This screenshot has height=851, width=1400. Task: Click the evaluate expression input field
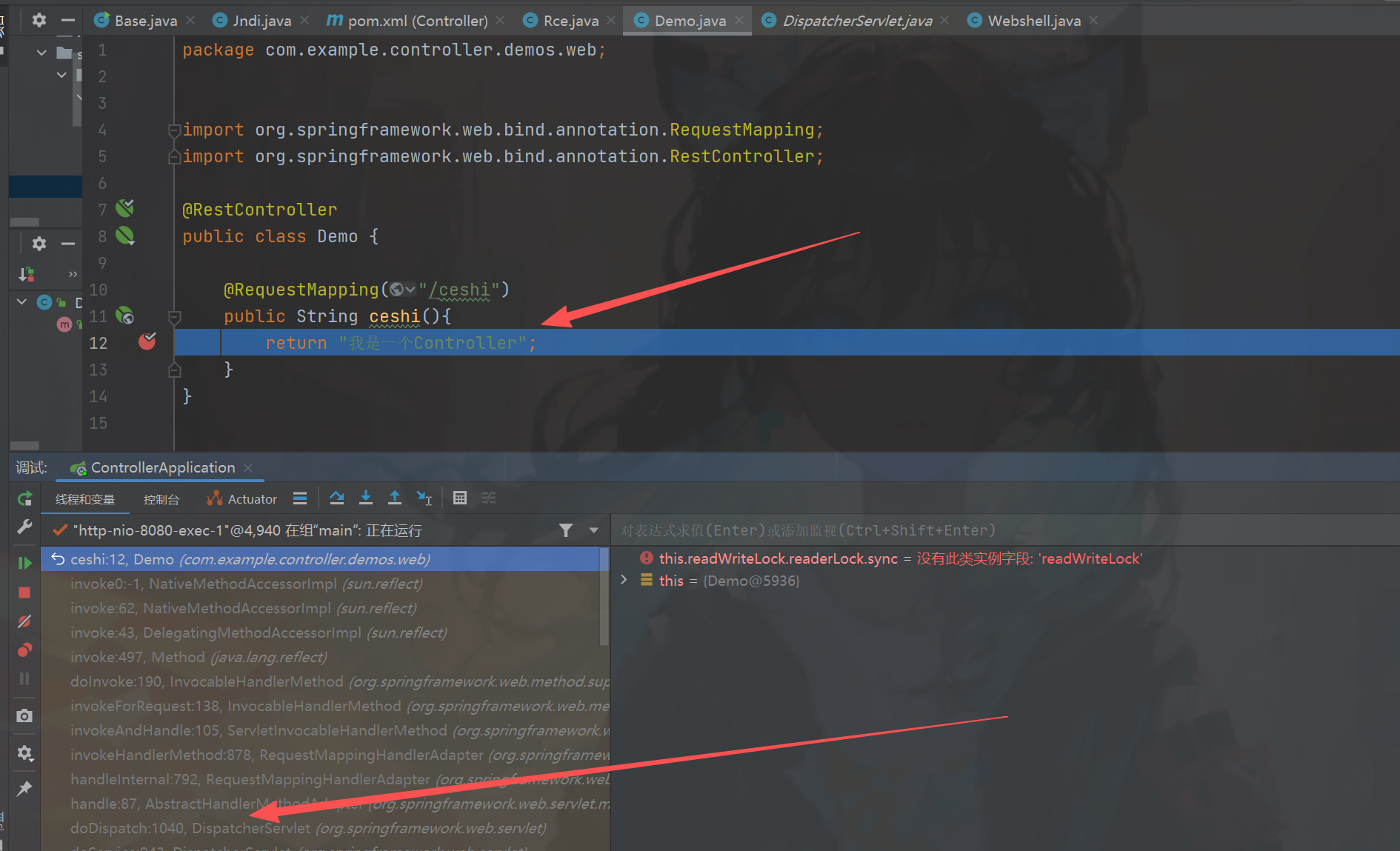pyautogui.click(x=963, y=530)
